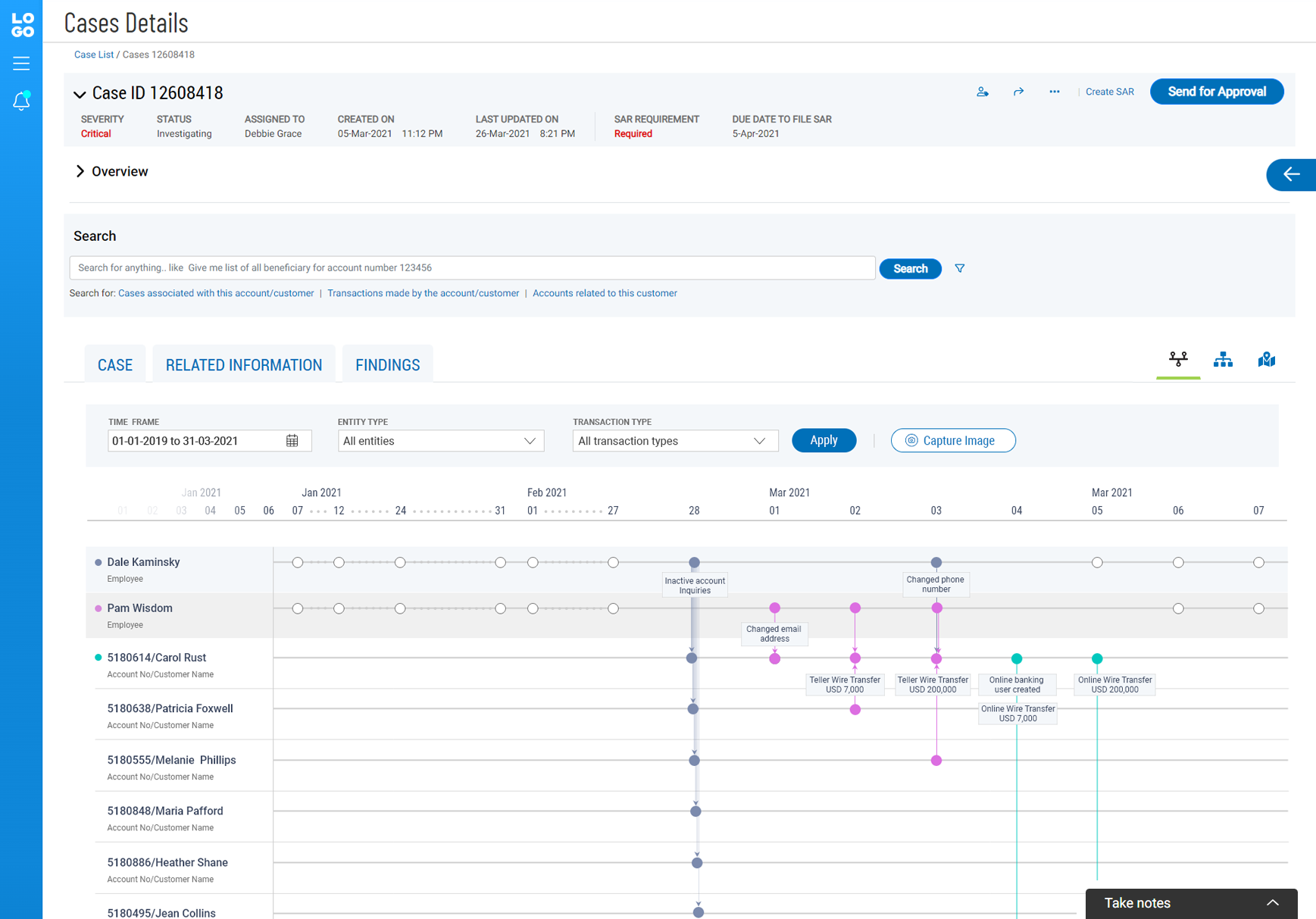The height and width of the screenshot is (919, 1316).
Task: Click the assign user icon near Create SAR
Action: pyautogui.click(x=983, y=91)
